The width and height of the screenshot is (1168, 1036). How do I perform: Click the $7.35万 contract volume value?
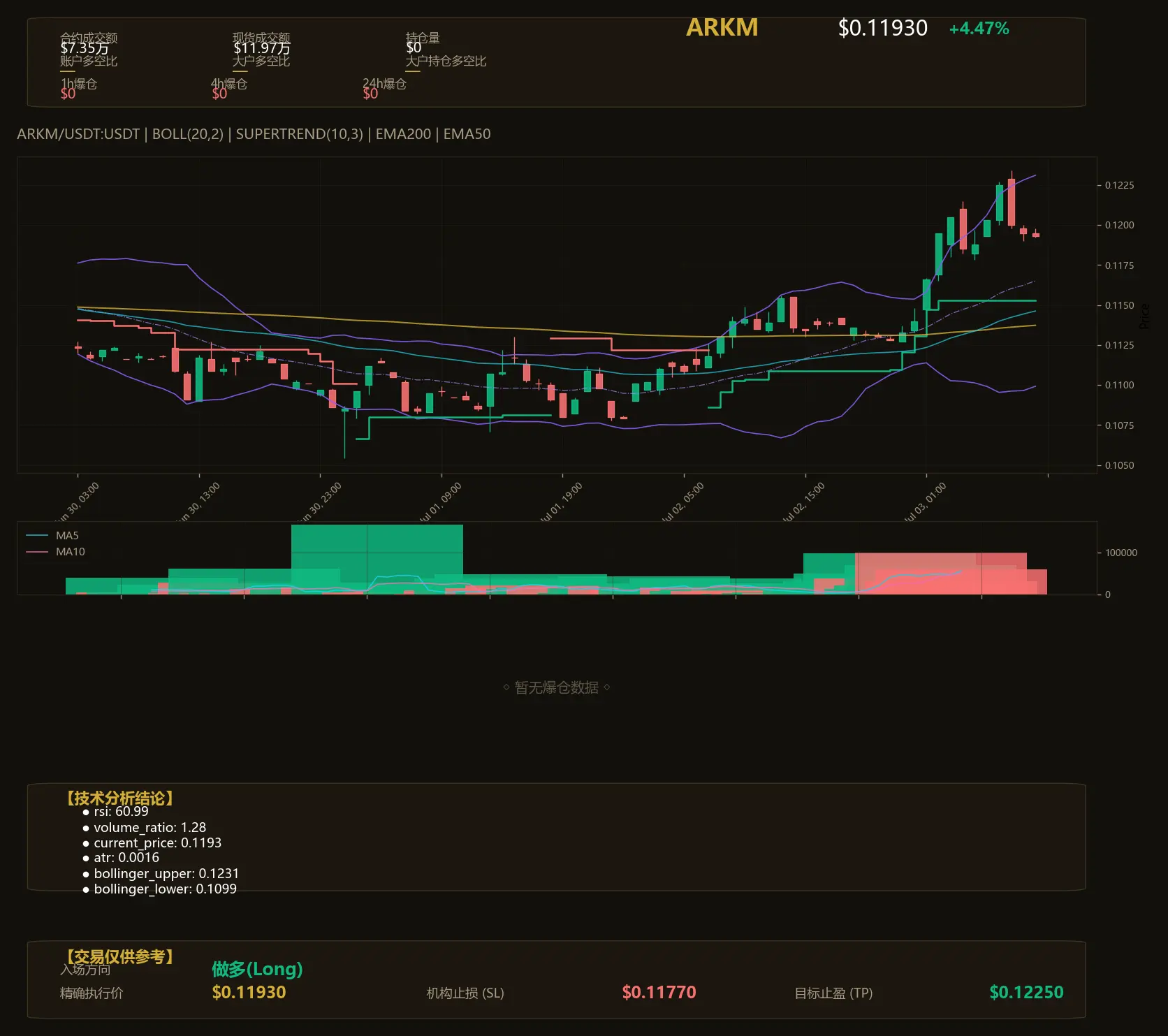point(85,48)
